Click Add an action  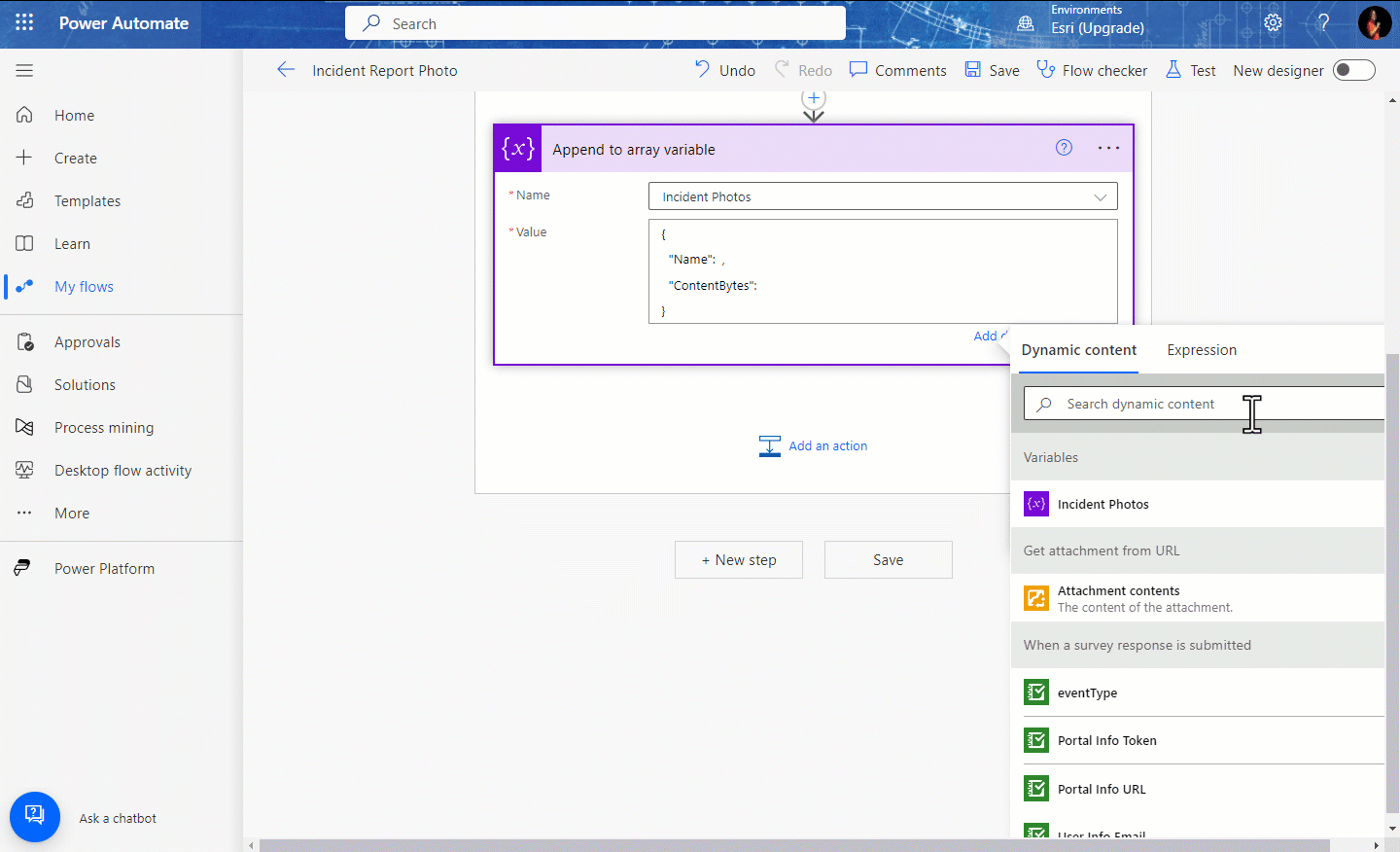pos(814,445)
